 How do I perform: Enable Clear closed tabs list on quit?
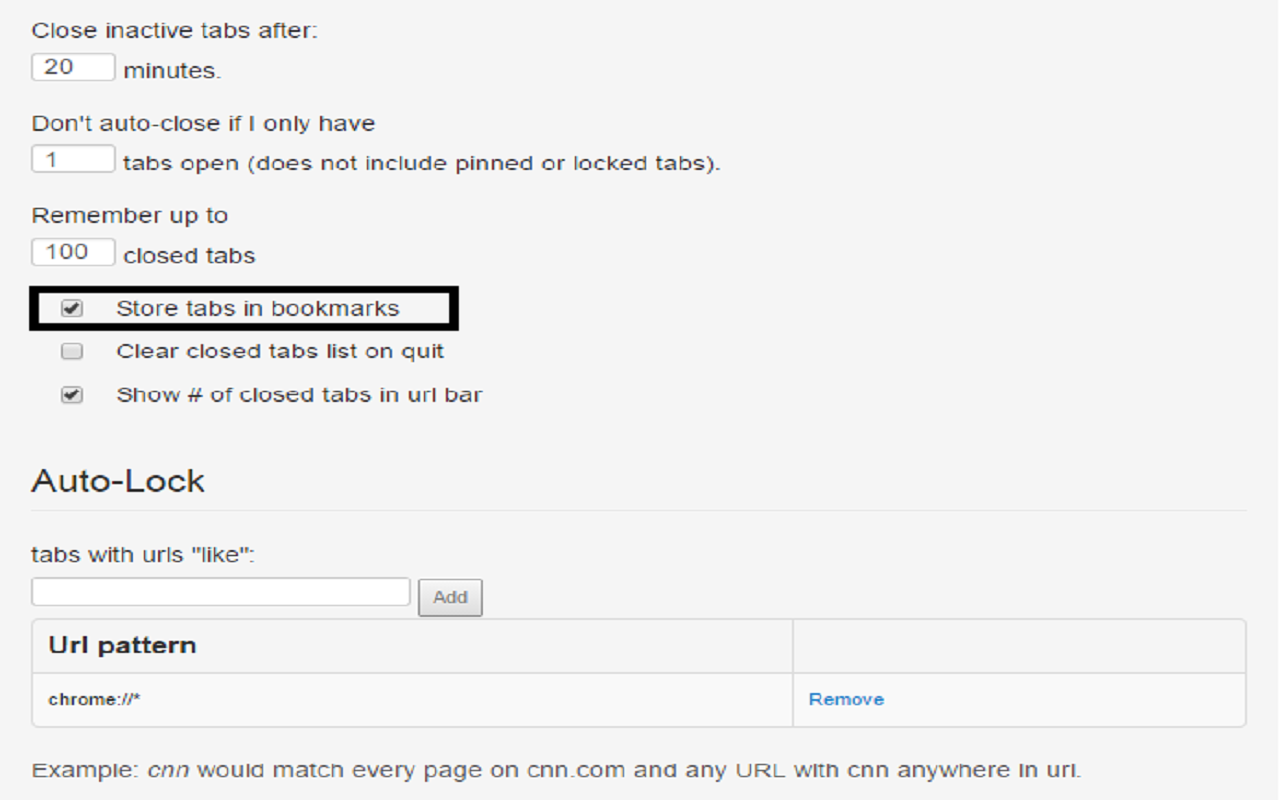tap(72, 351)
